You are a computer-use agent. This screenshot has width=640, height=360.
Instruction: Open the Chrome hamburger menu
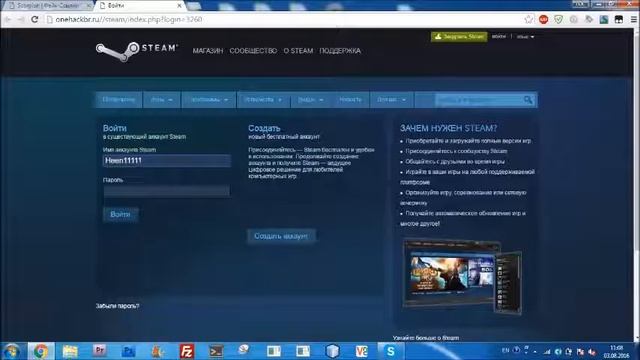tap(634, 19)
